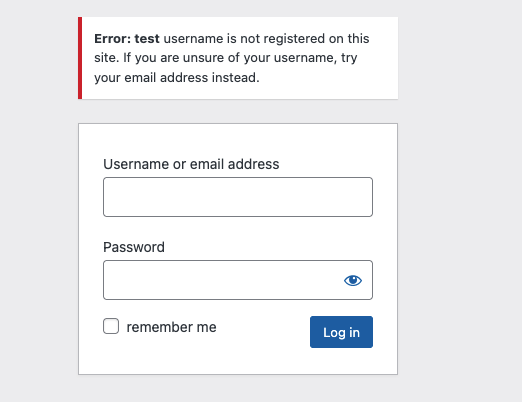
Task: Click the bold word "test" in error
Action: coord(147,39)
